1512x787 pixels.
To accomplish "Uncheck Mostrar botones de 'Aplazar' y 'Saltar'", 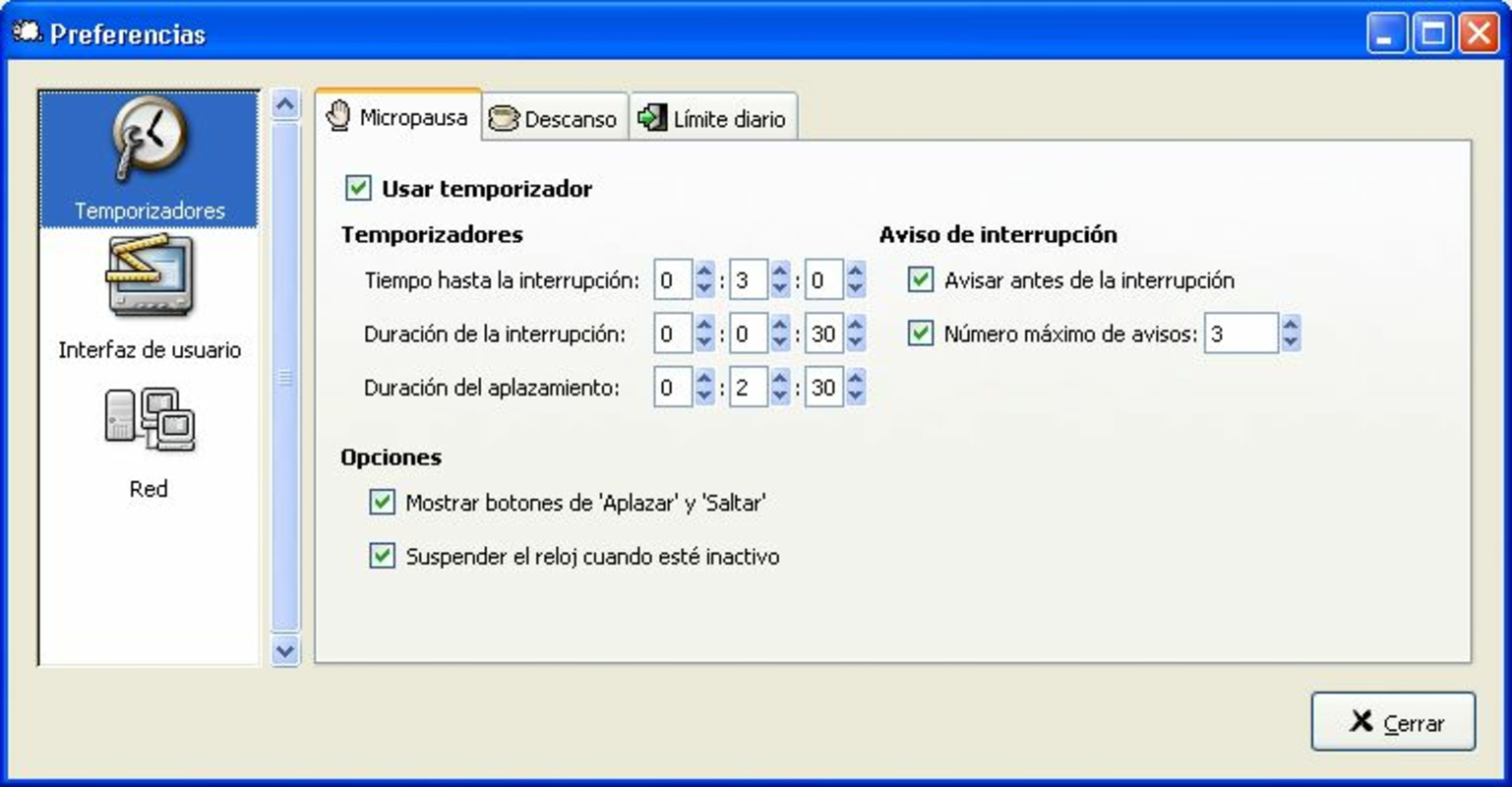I will pos(381,502).
